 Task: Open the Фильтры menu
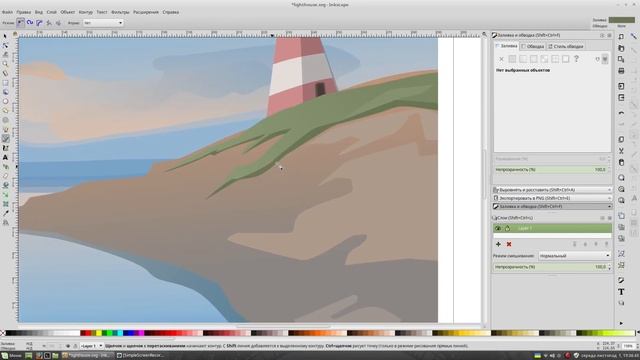(120, 12)
